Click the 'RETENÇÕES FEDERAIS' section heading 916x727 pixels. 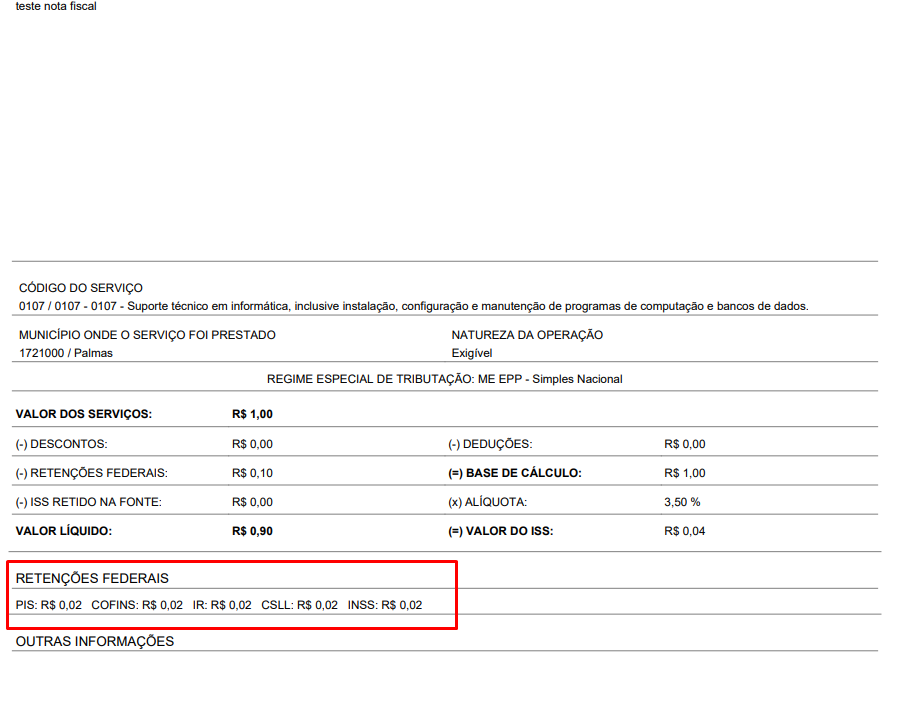pos(92,578)
